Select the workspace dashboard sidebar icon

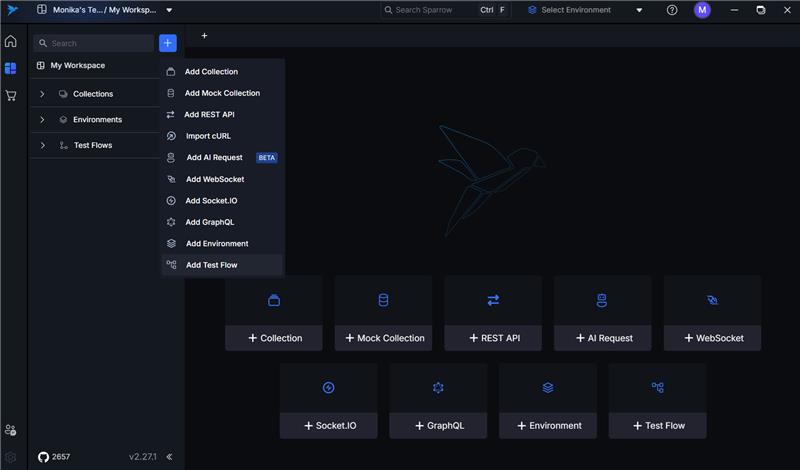coord(10,68)
